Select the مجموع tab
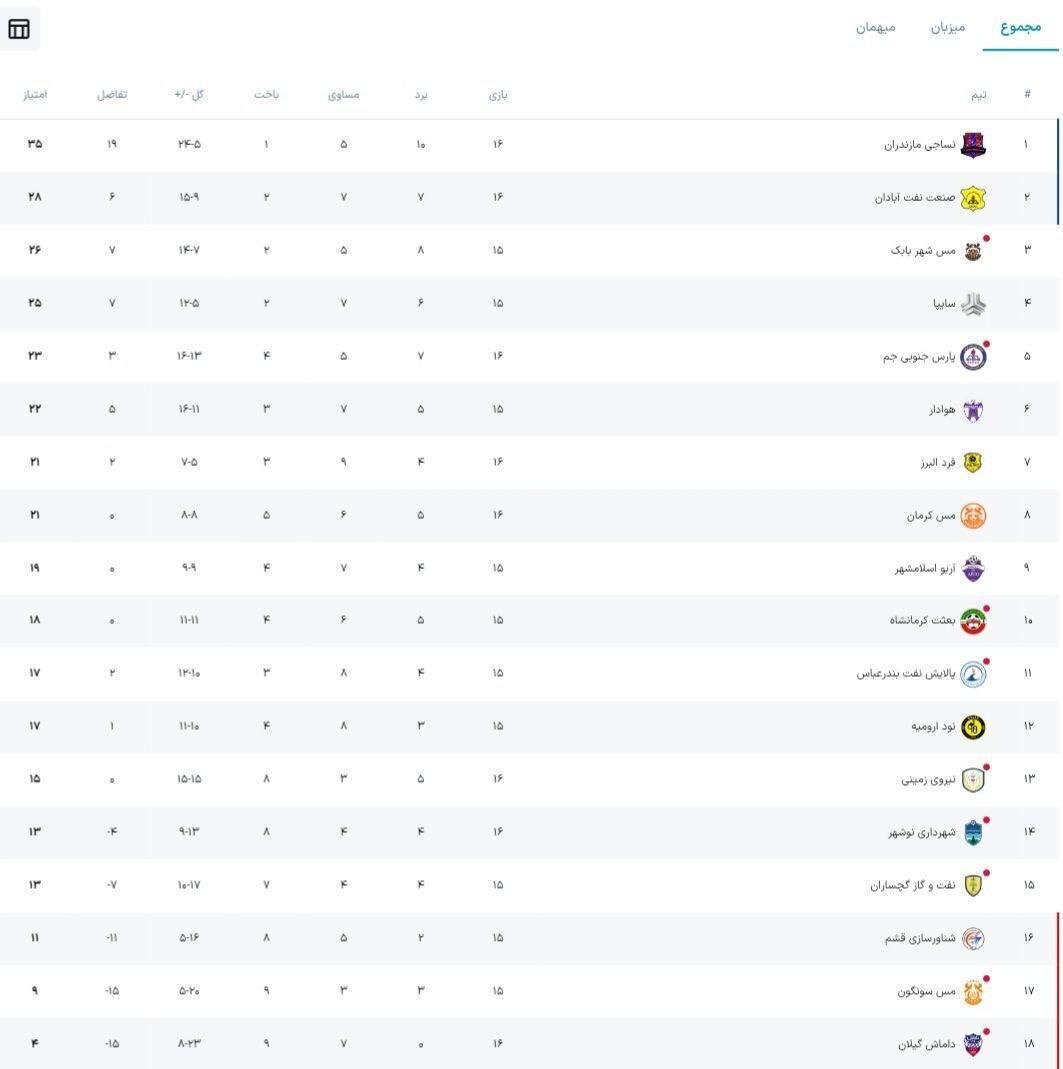 click(1020, 27)
